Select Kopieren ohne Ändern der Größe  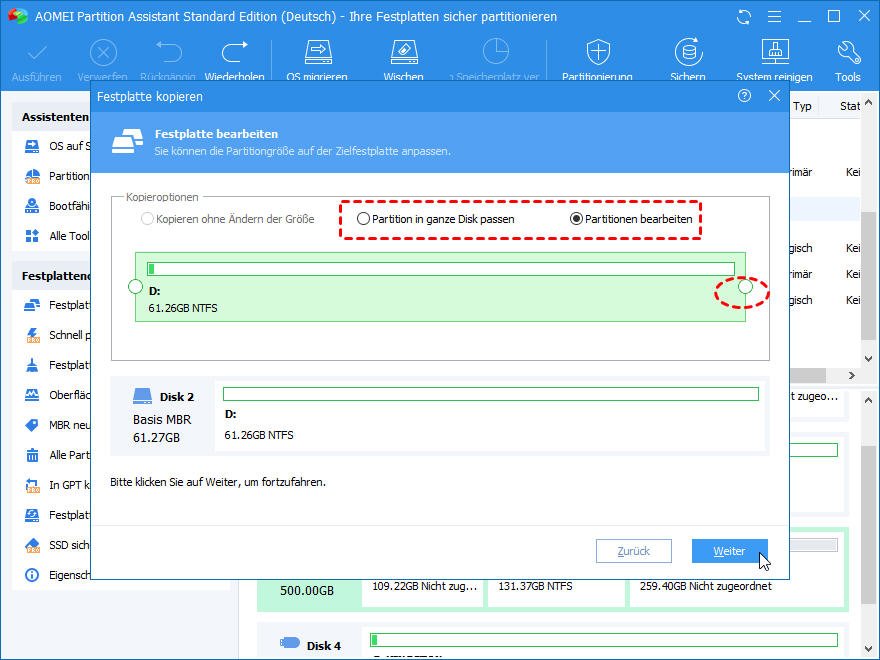click(147, 219)
